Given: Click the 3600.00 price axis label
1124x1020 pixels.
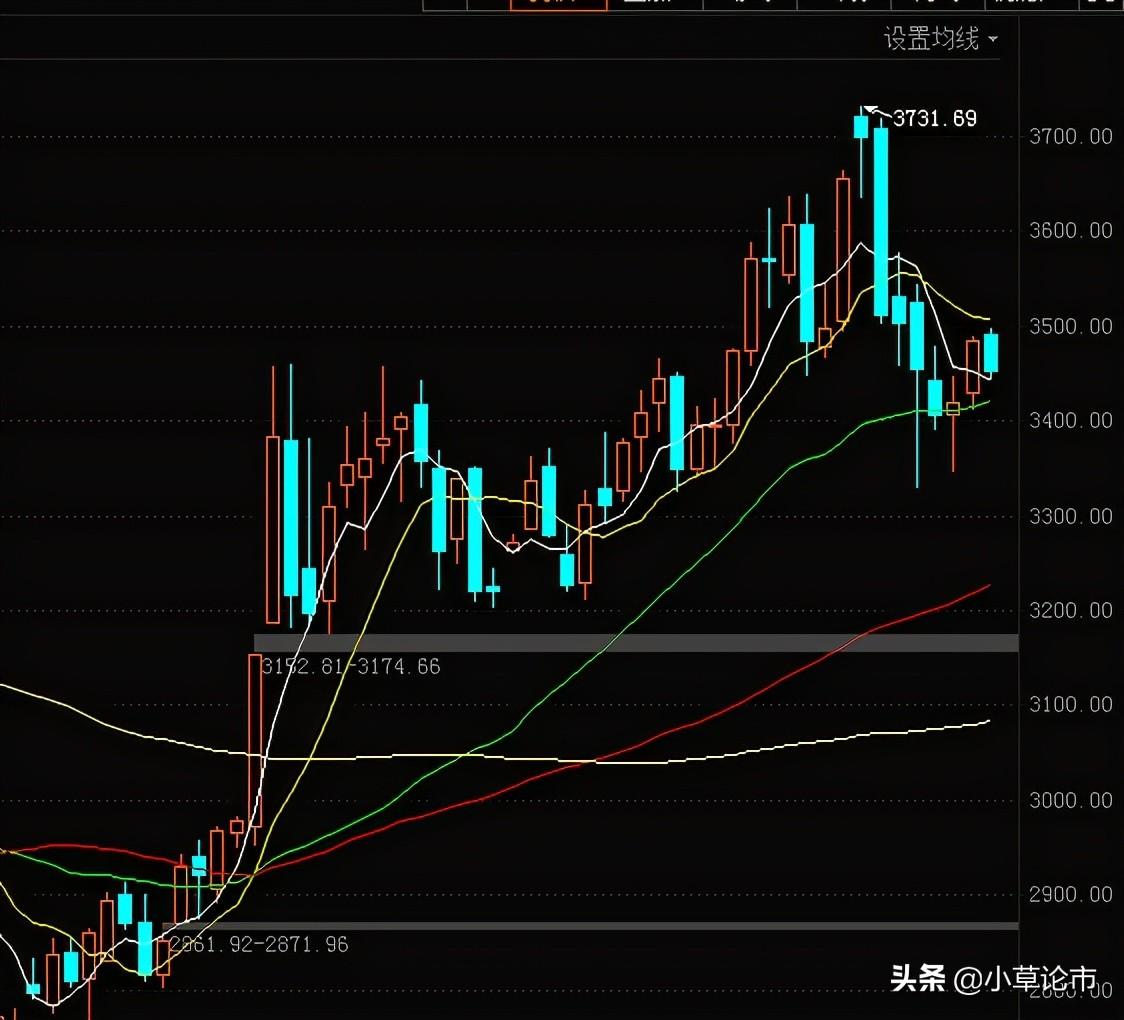Looking at the screenshot, I should 1071,230.
